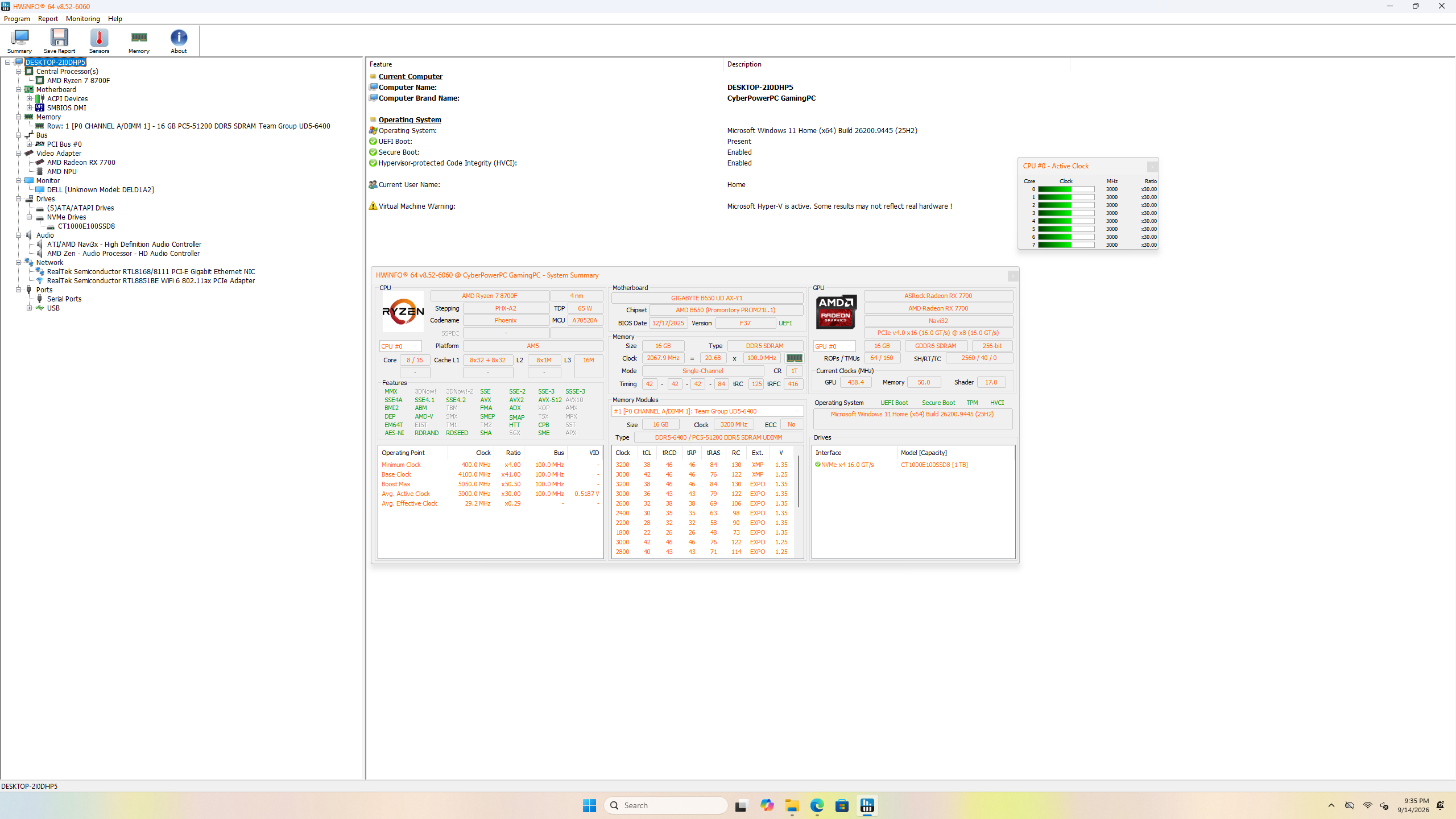Collapse the Motherboard tree node
The width and height of the screenshot is (1456, 819).
[x=19, y=90]
